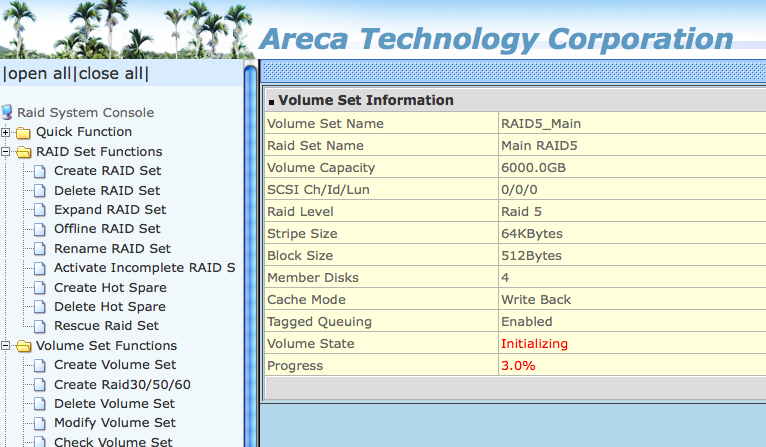Open the Rescue Raid Set page
This screenshot has height=447, width=766.
106,326
